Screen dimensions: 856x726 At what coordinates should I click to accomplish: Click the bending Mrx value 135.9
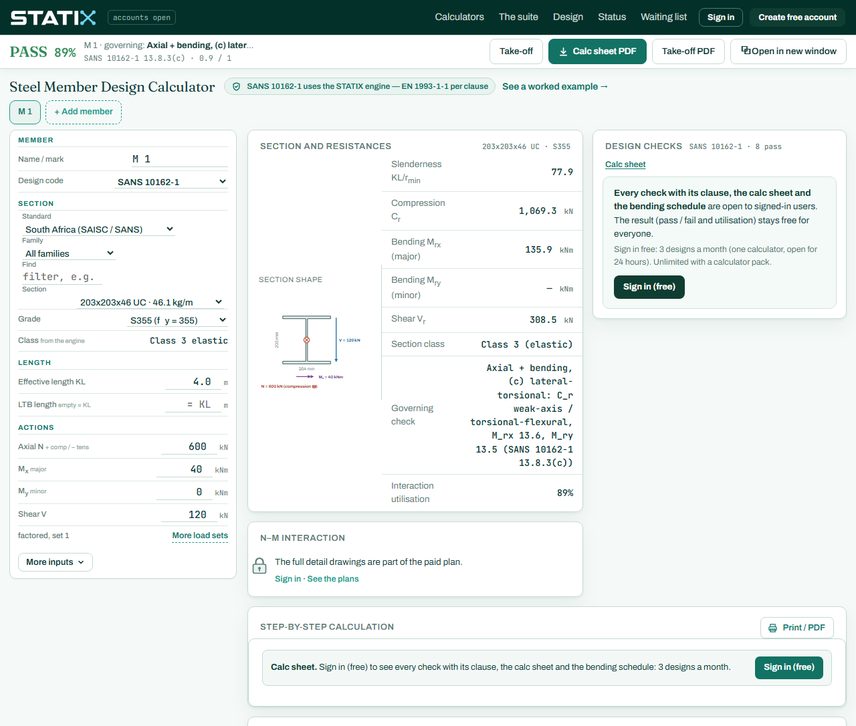(538, 249)
